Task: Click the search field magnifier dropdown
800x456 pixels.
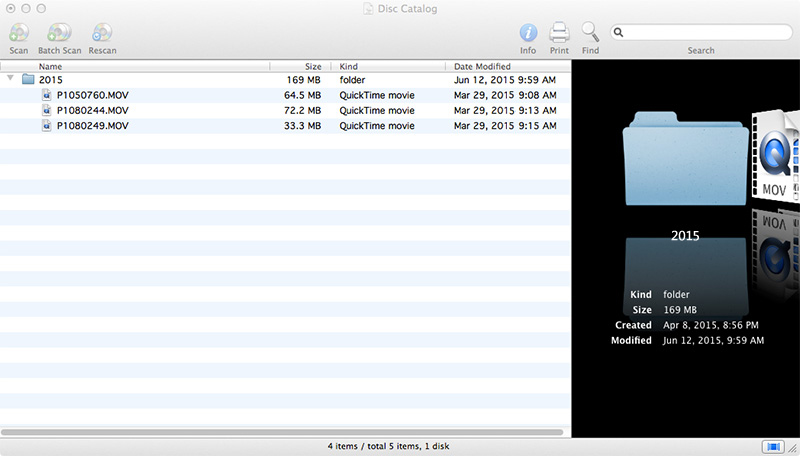Action: (x=620, y=32)
